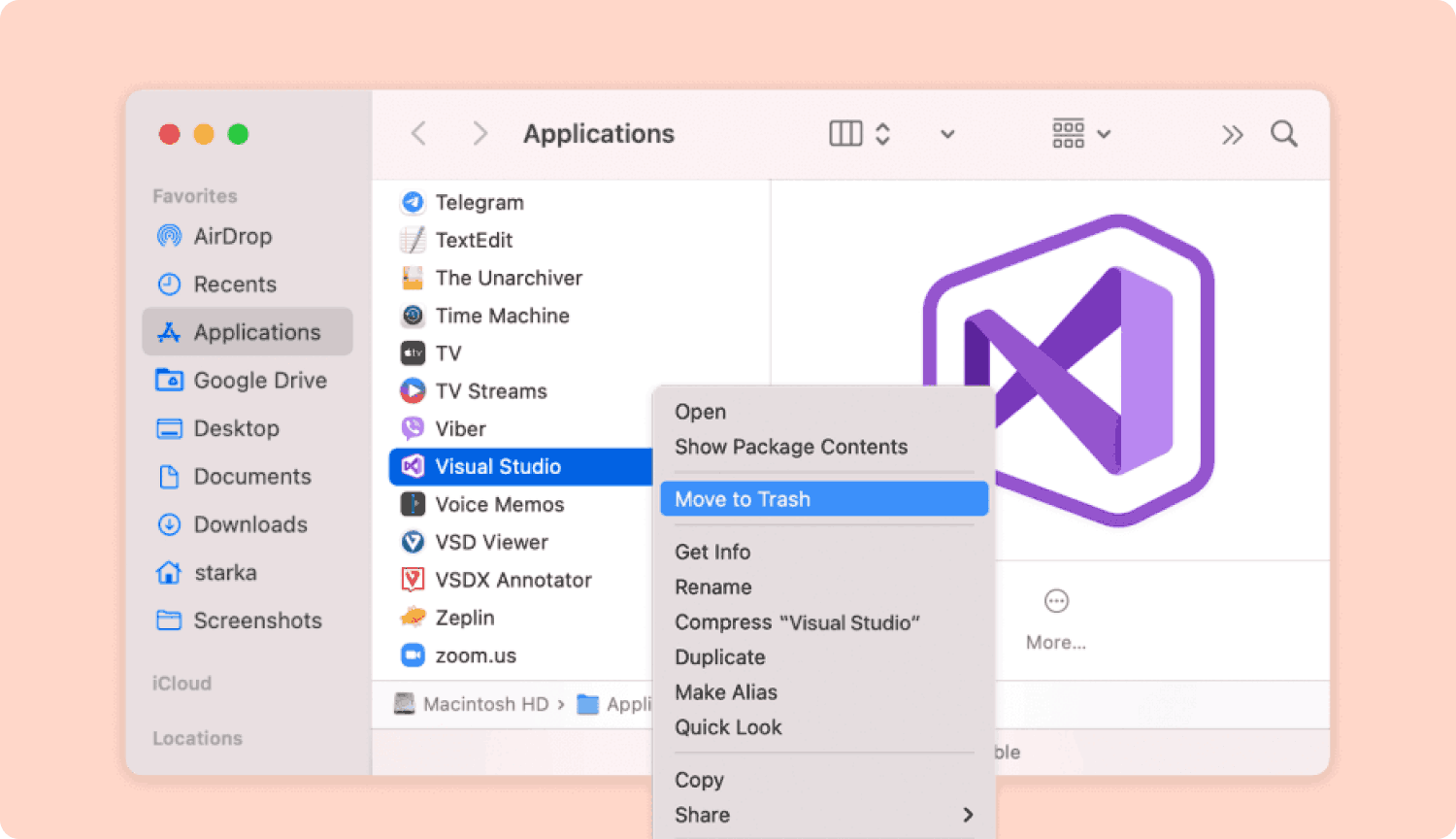
Task: Click the Voice Memos app icon
Action: pos(413,504)
